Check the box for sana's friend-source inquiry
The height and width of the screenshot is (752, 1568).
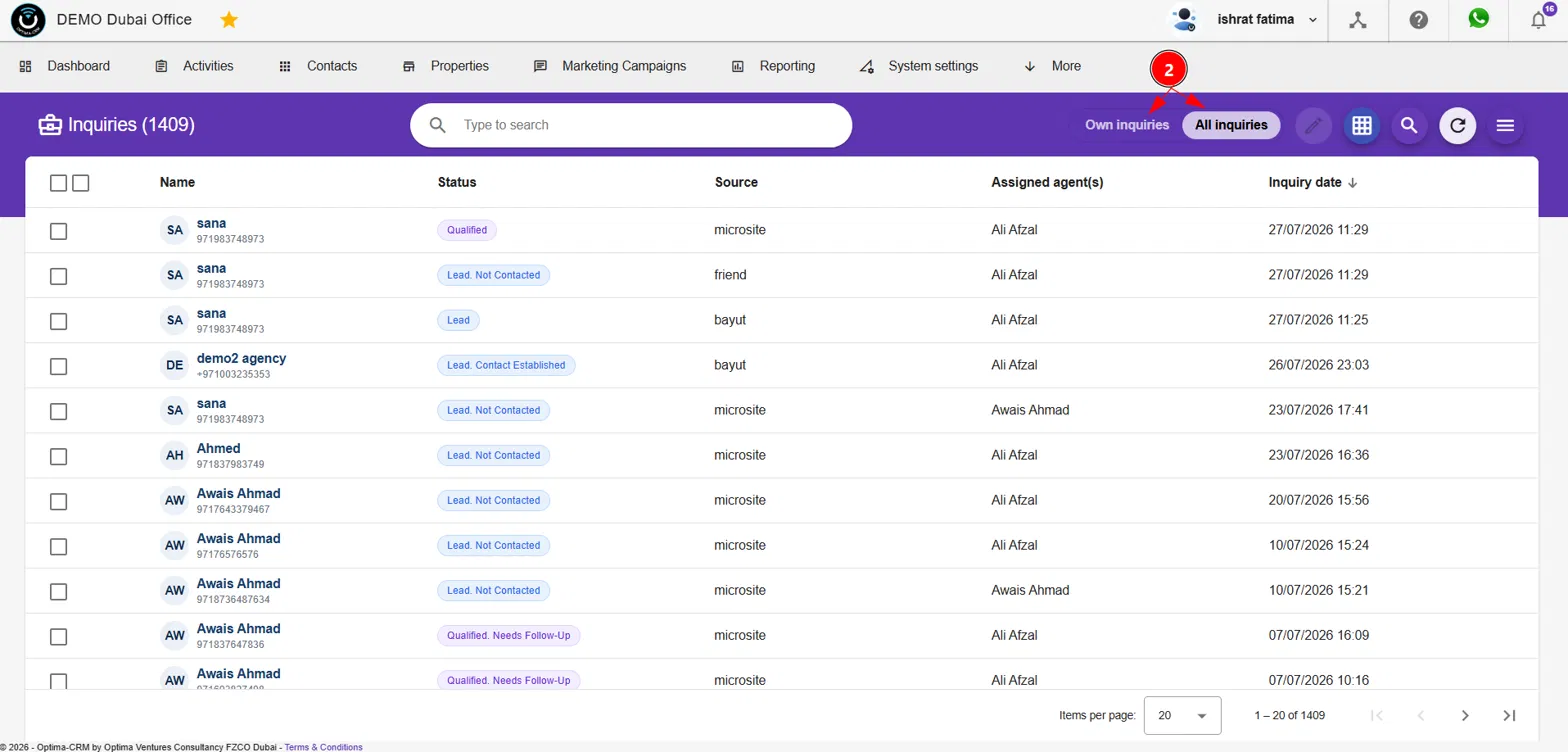pos(58,276)
